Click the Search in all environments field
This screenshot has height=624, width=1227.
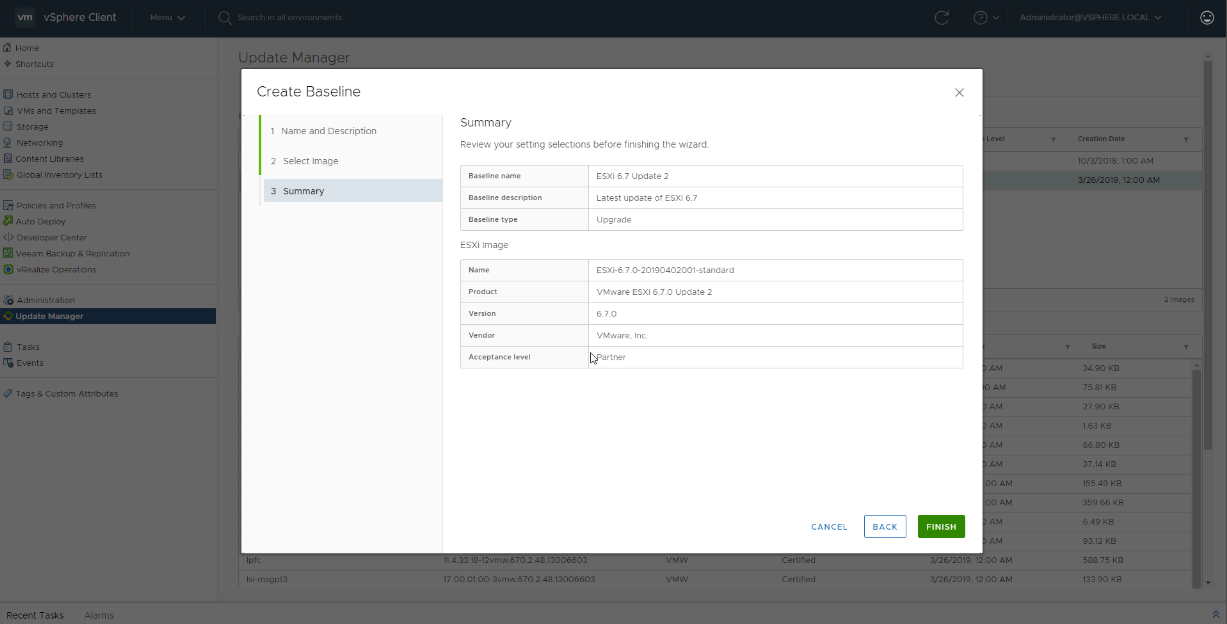289,17
